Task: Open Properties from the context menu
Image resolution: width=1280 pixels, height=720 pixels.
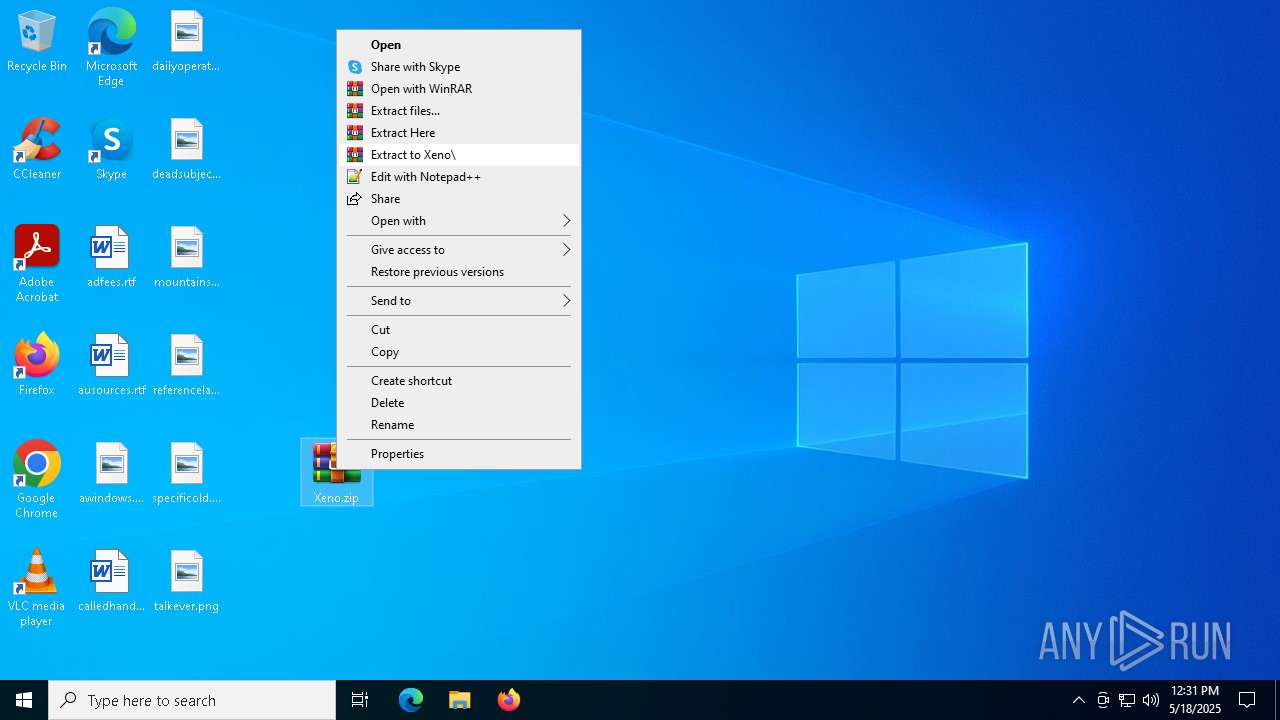Action: (x=459, y=454)
